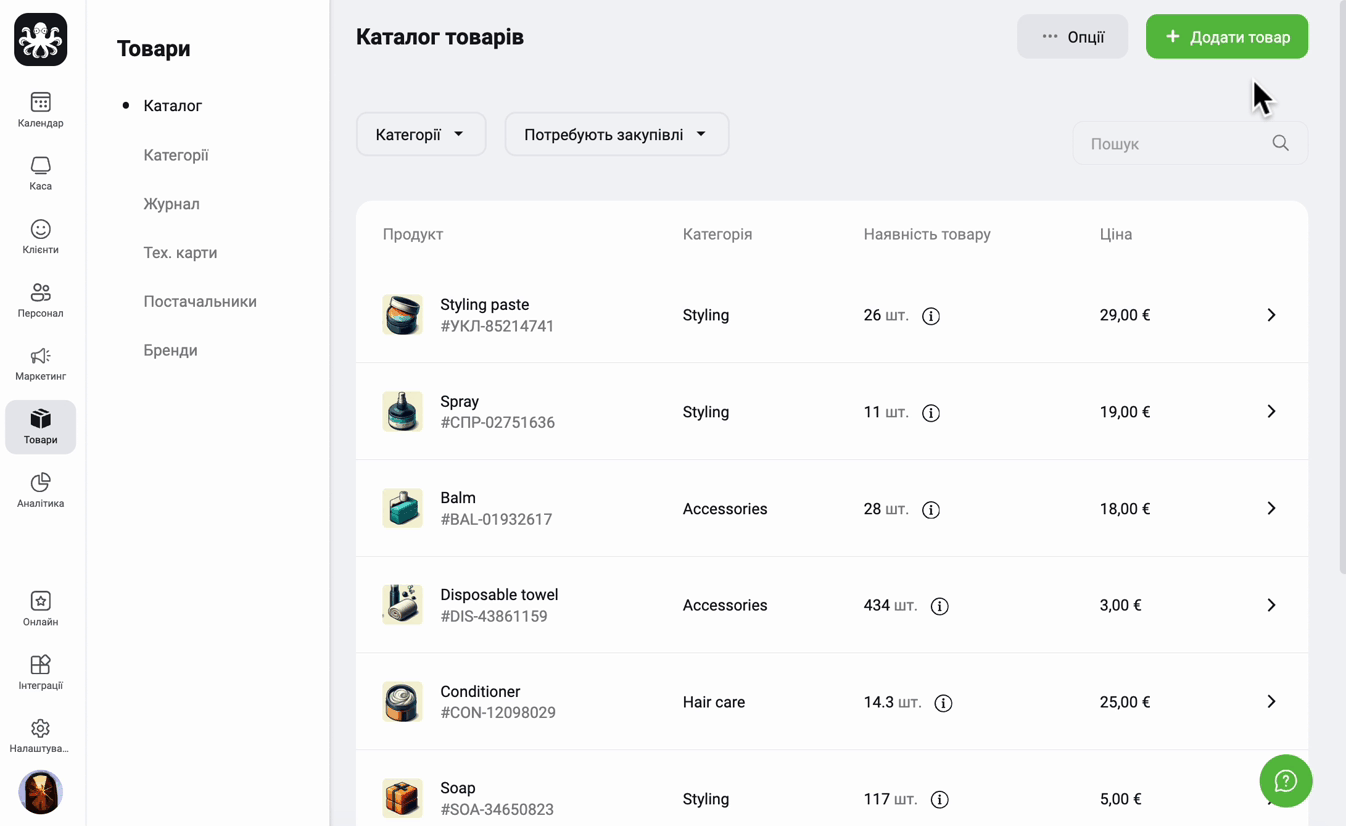Click the Styling paste product thumbnail

coord(403,315)
